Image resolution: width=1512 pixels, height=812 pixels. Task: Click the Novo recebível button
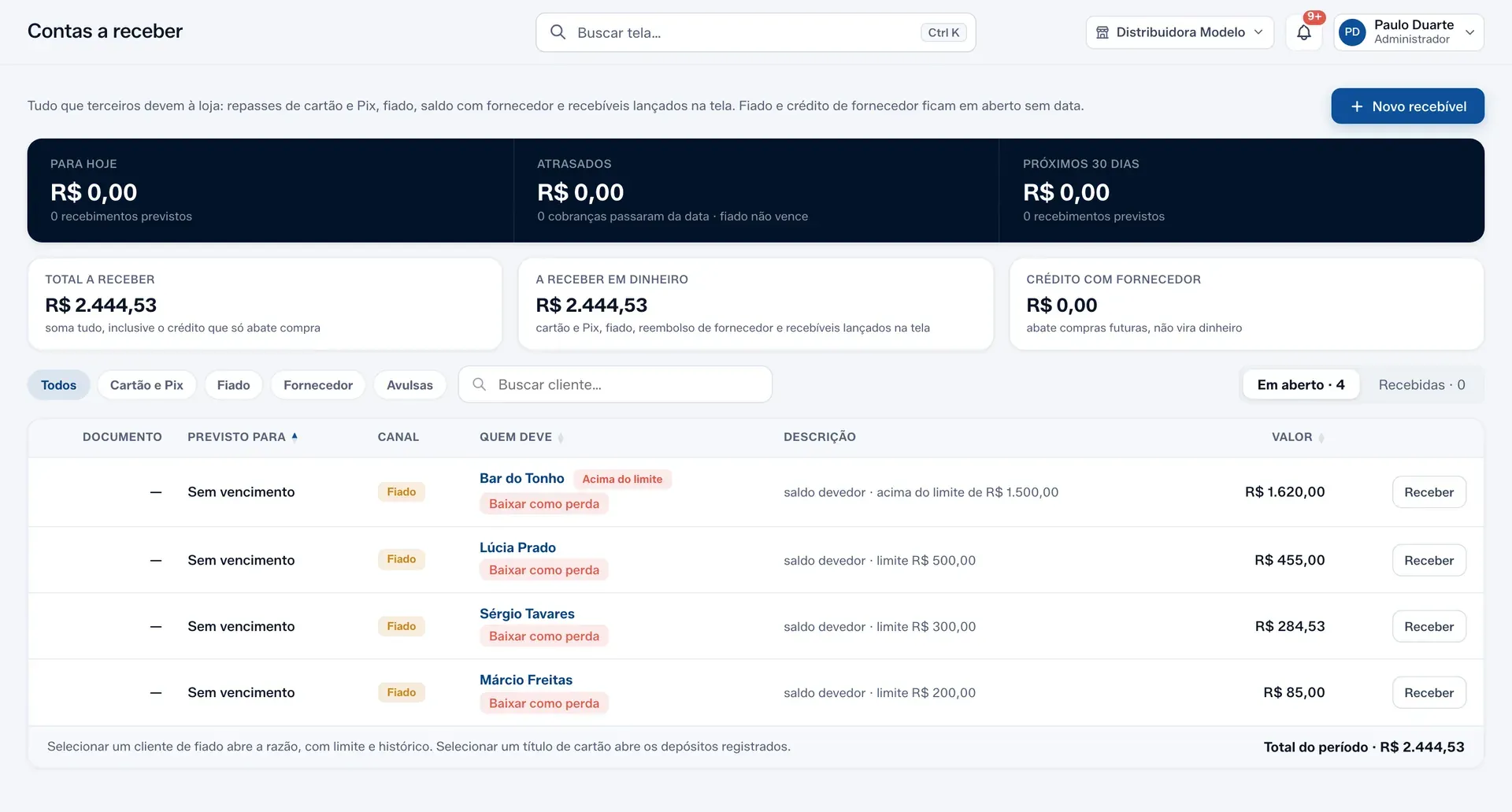pos(1407,106)
